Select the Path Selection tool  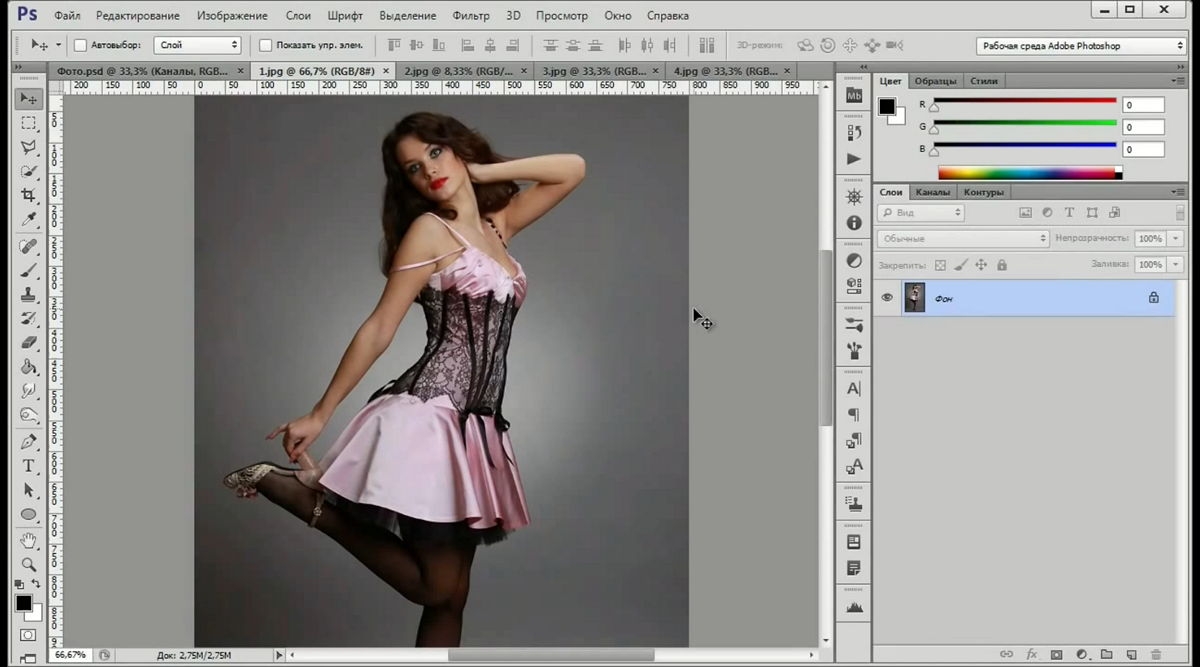pos(28,490)
